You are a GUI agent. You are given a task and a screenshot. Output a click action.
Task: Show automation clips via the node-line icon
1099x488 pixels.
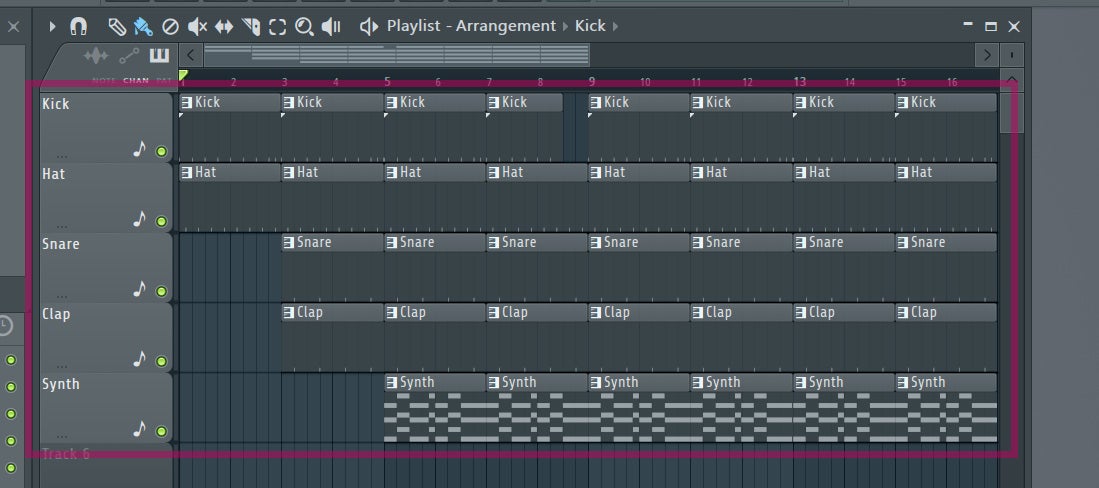coord(129,55)
